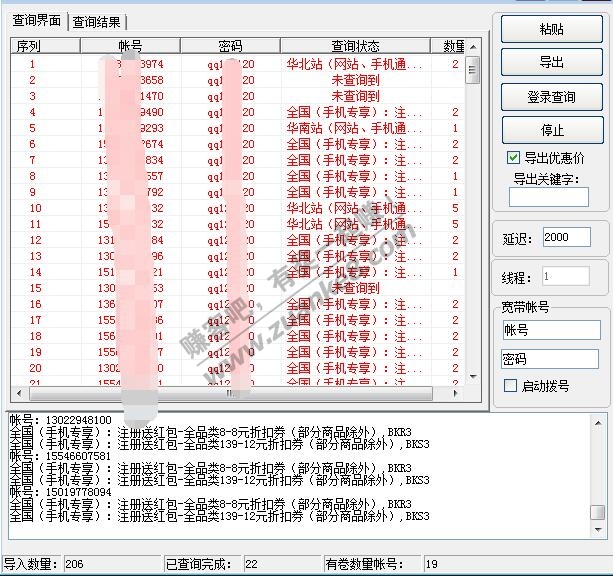Image resolution: width=613 pixels, height=576 pixels.
Task: Select row 3 status 未查询到
Action: coord(355,96)
